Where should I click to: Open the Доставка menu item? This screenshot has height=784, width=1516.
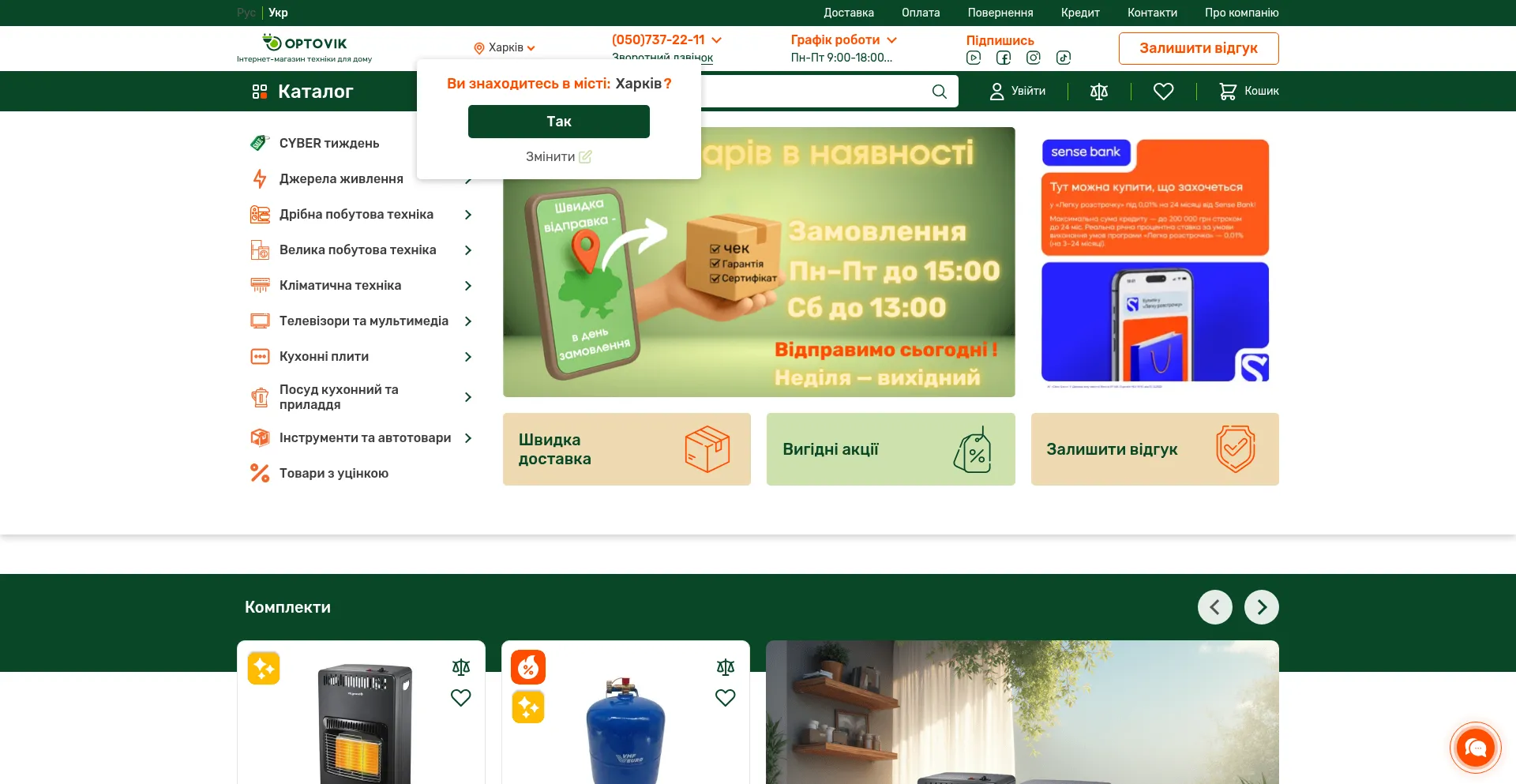point(848,13)
